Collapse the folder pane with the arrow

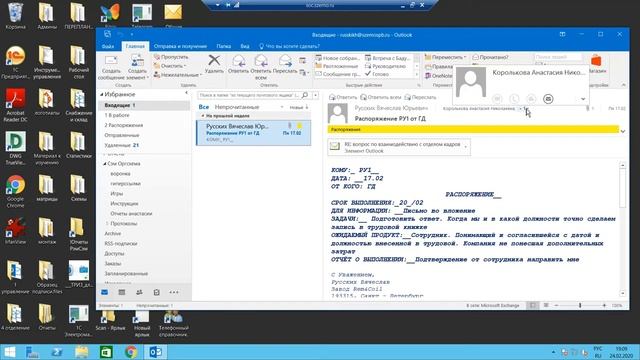tap(186, 93)
